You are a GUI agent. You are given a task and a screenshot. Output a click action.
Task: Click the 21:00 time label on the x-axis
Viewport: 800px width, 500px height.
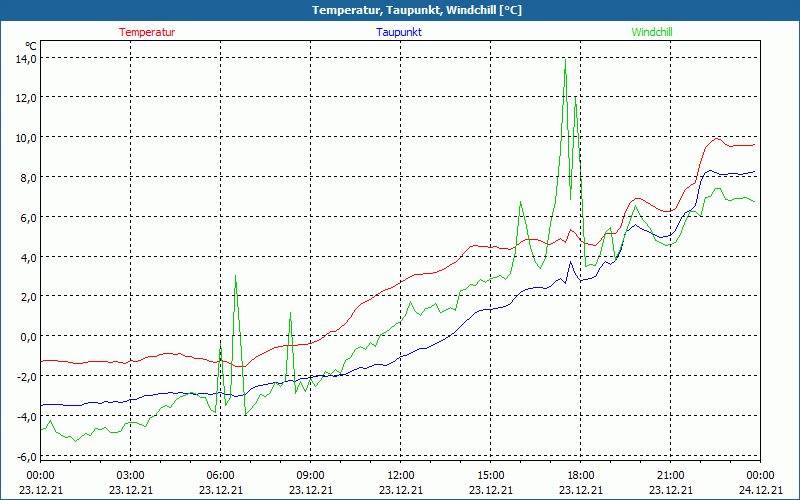(670, 475)
